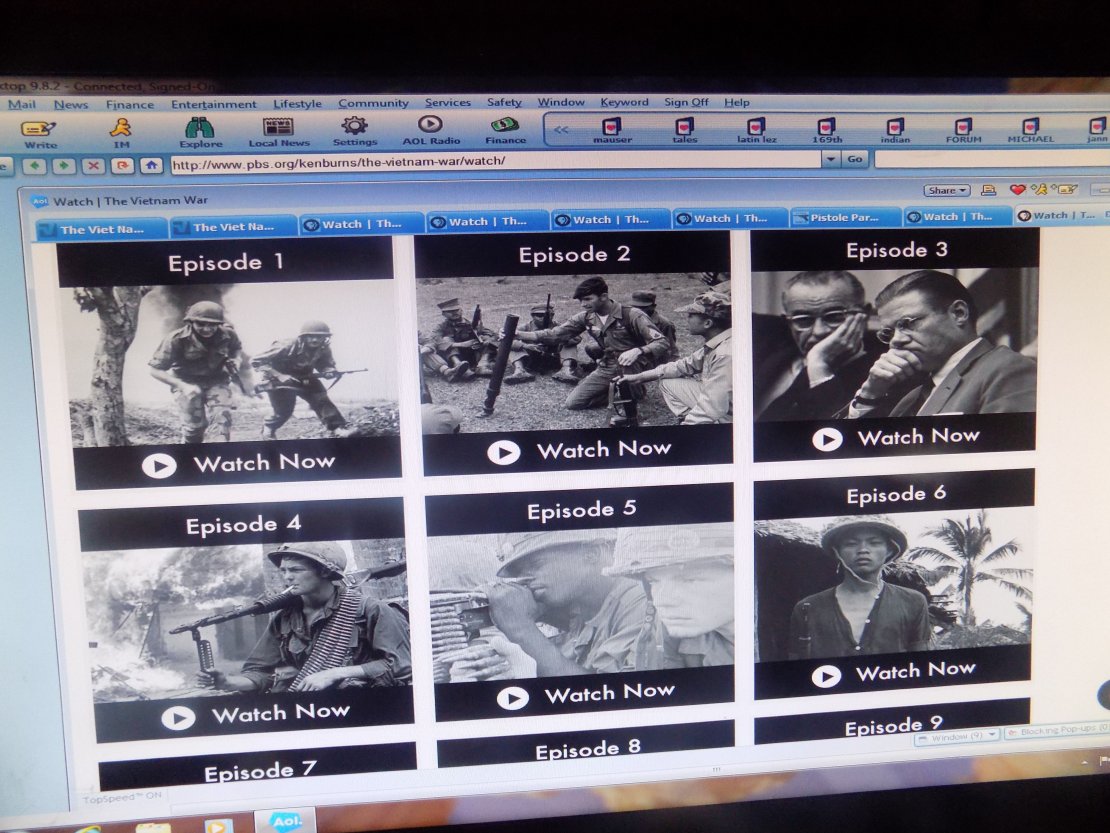Click the Episode 6 young soldier thumbnail
The image size is (1110, 833).
tap(893, 585)
